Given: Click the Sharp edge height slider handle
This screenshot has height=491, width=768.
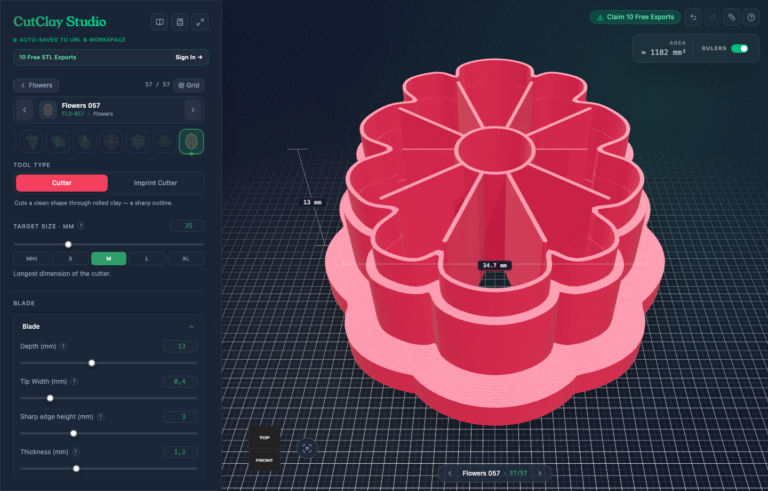Looking at the screenshot, I should click(73, 434).
